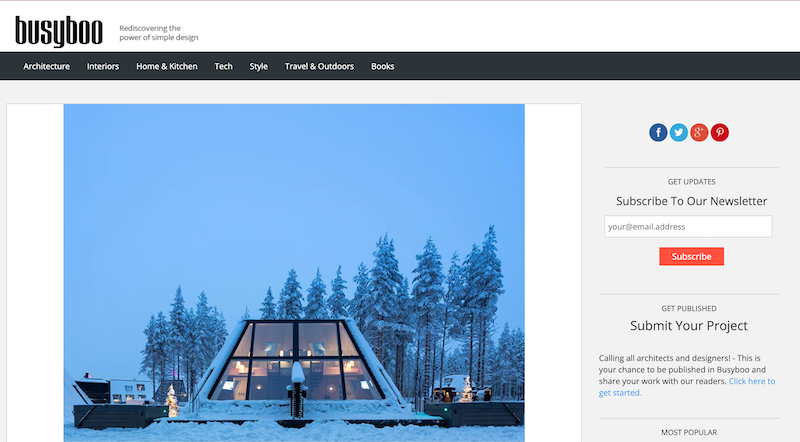Screen dimensions: 800x442
Task: Focus the your@email.address newsletter field
Action: tap(688, 227)
